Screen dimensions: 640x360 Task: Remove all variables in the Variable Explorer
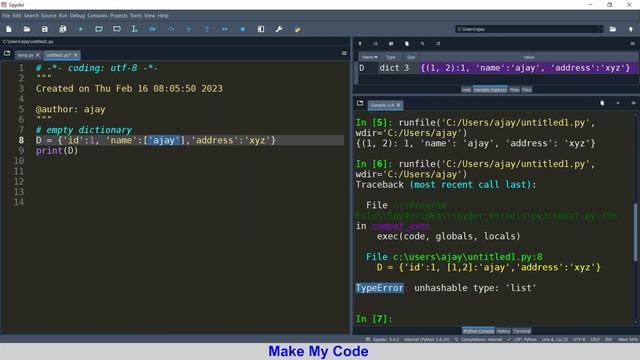click(x=407, y=44)
